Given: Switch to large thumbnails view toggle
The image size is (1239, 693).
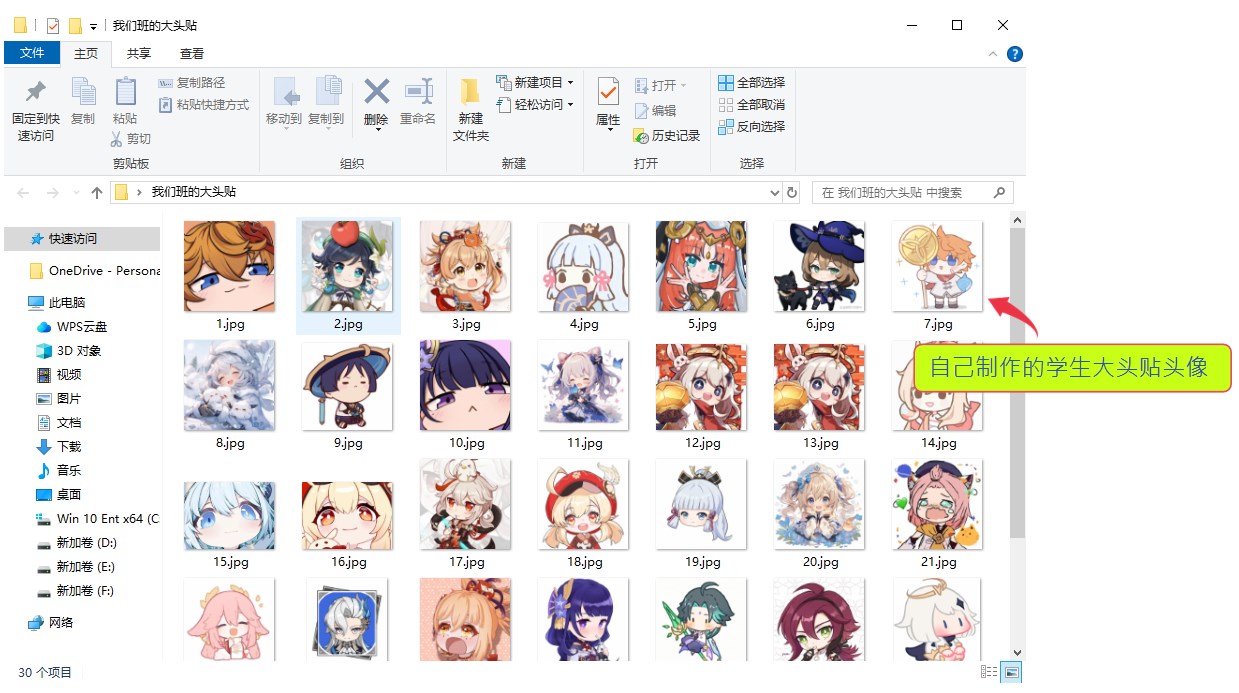Looking at the screenshot, I should click(x=1011, y=673).
